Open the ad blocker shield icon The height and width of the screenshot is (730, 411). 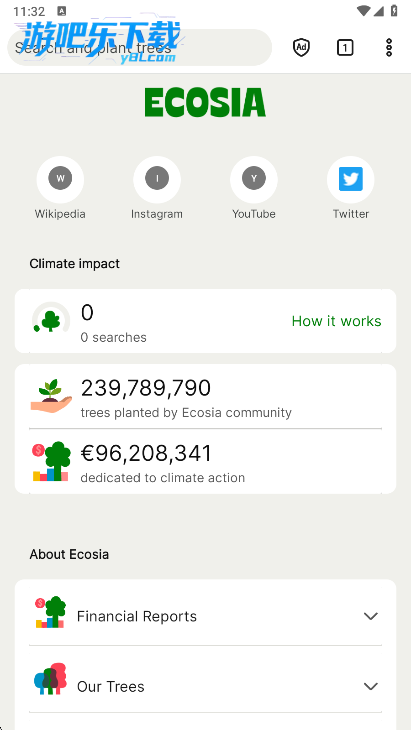point(301,47)
